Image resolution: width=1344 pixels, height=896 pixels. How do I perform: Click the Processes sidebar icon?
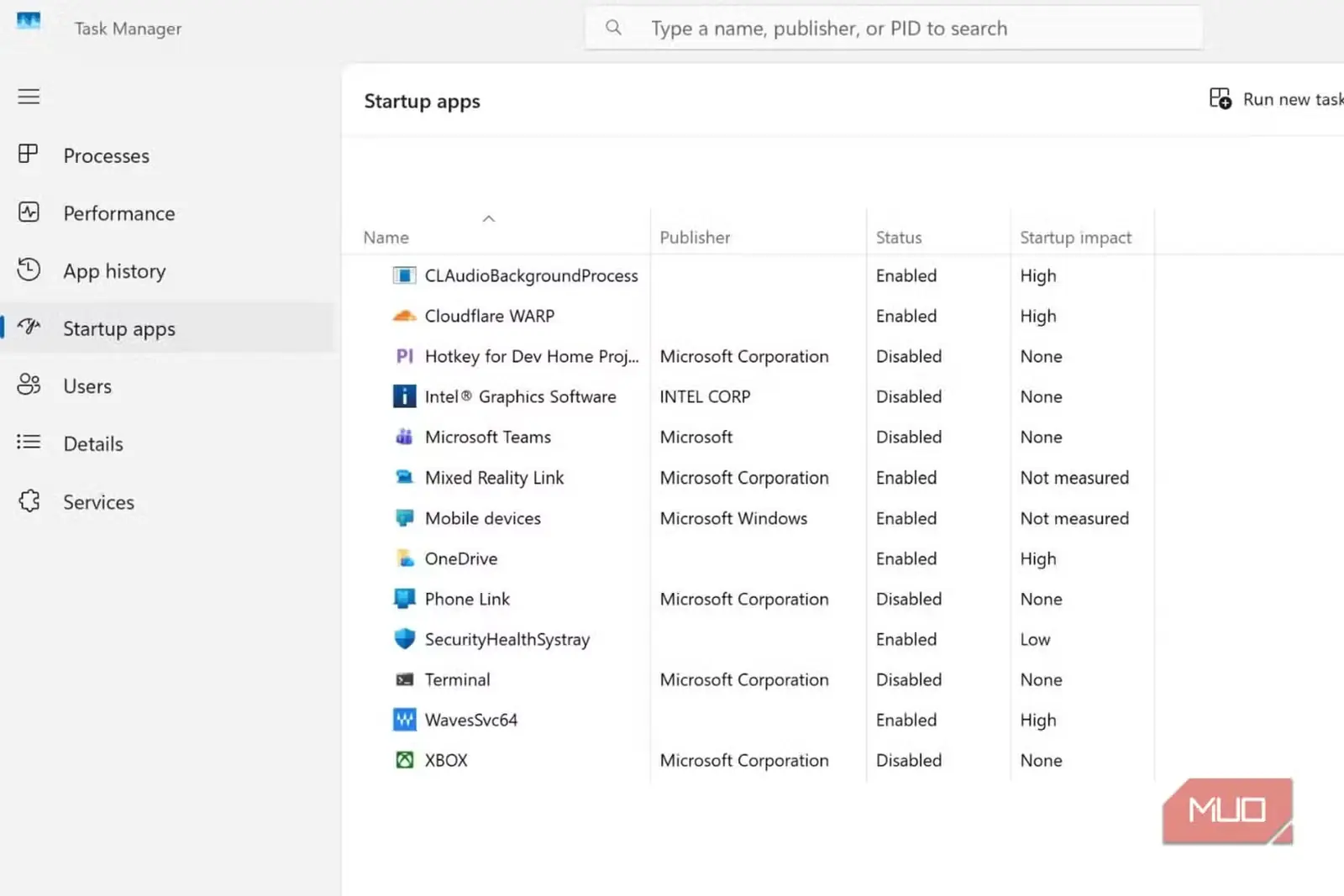[x=29, y=154]
